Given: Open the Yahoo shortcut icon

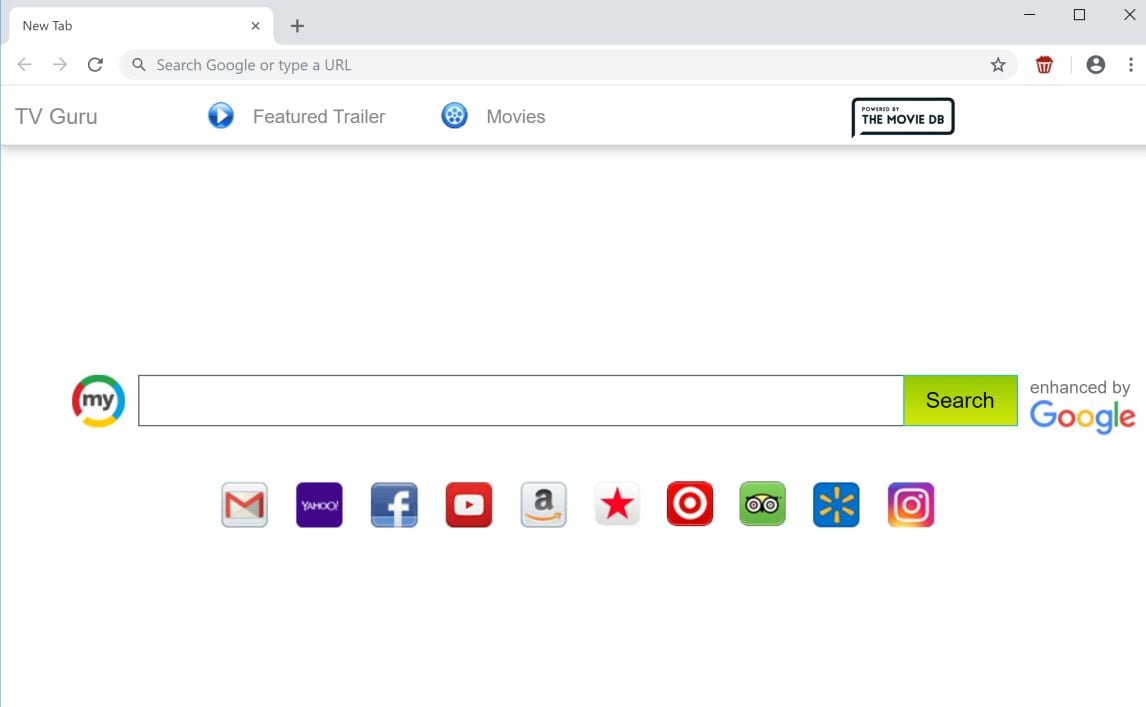Looking at the screenshot, I should [x=319, y=504].
